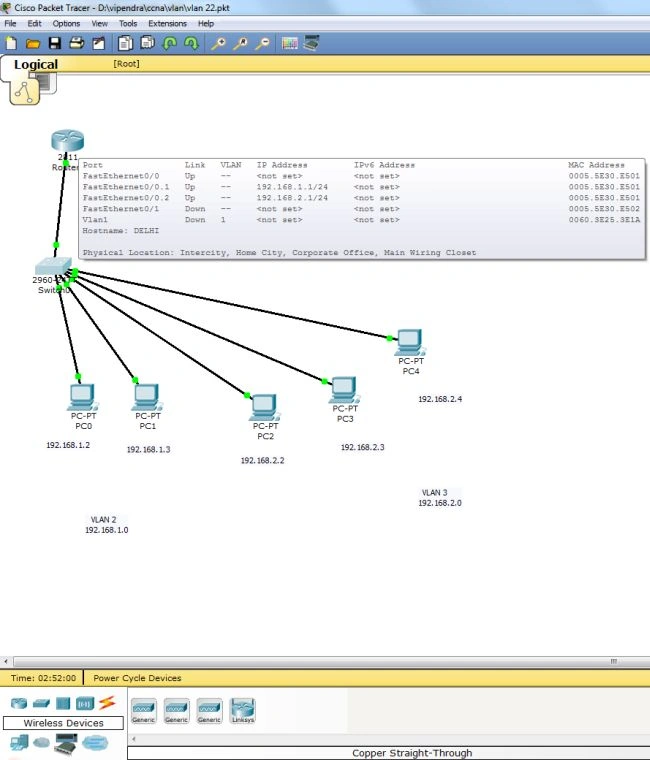Open the drawing palette icon

[x=289, y=44]
